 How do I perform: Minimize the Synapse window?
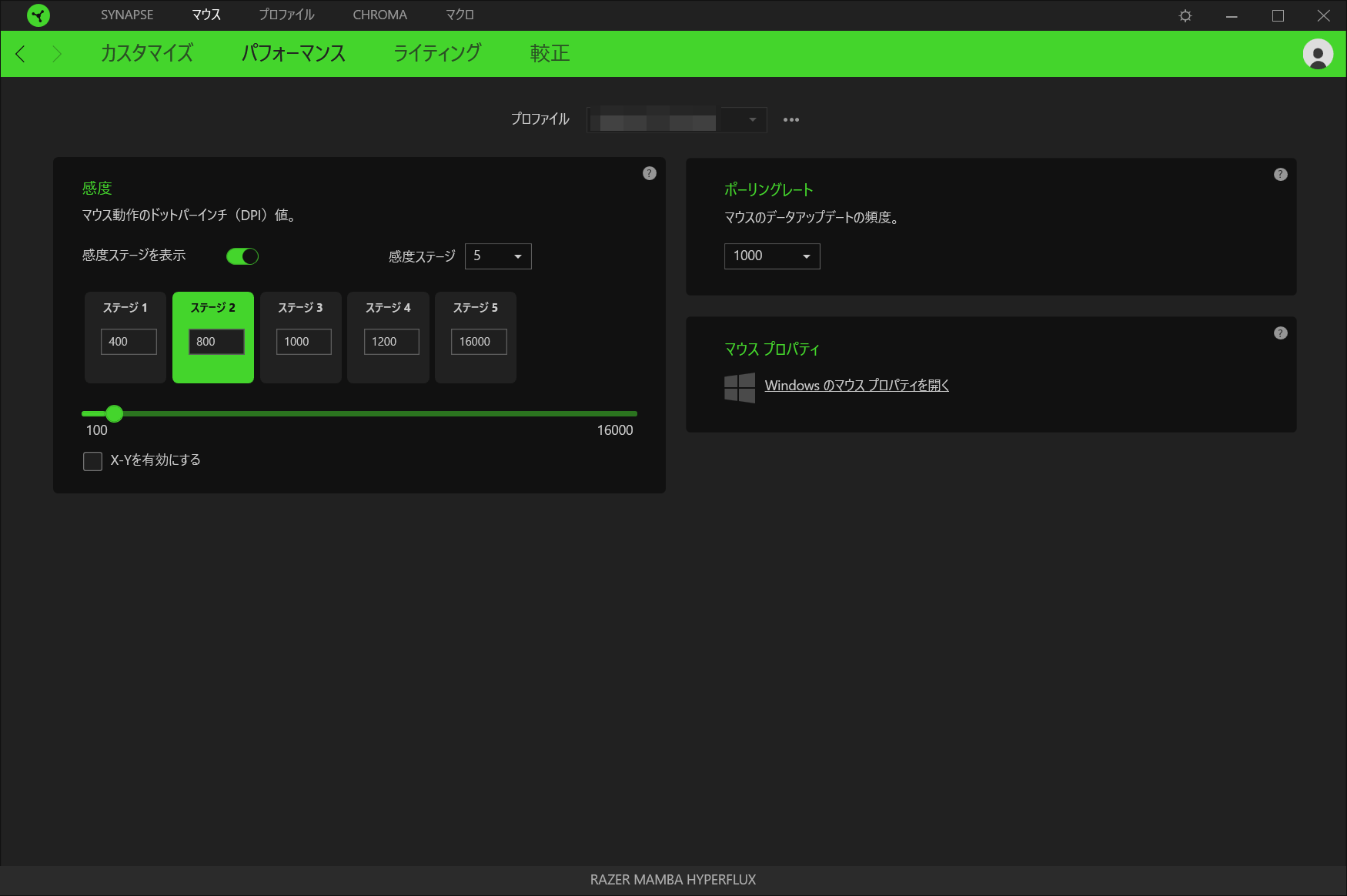click(x=1232, y=15)
